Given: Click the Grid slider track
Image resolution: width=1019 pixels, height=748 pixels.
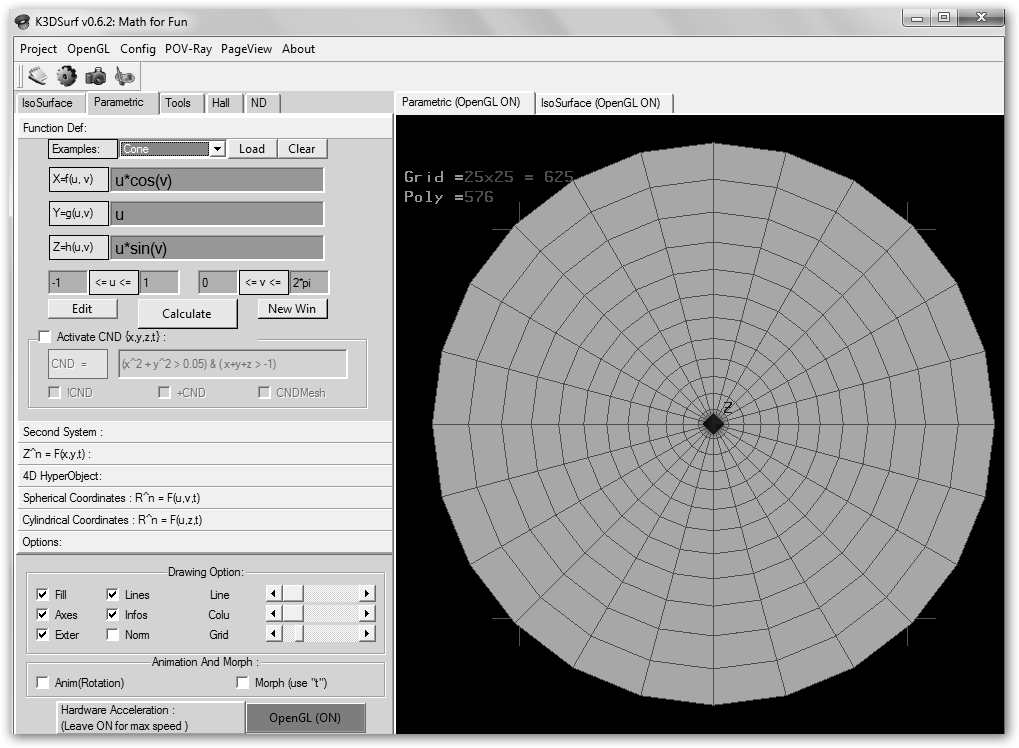Looking at the screenshot, I should pos(330,634).
